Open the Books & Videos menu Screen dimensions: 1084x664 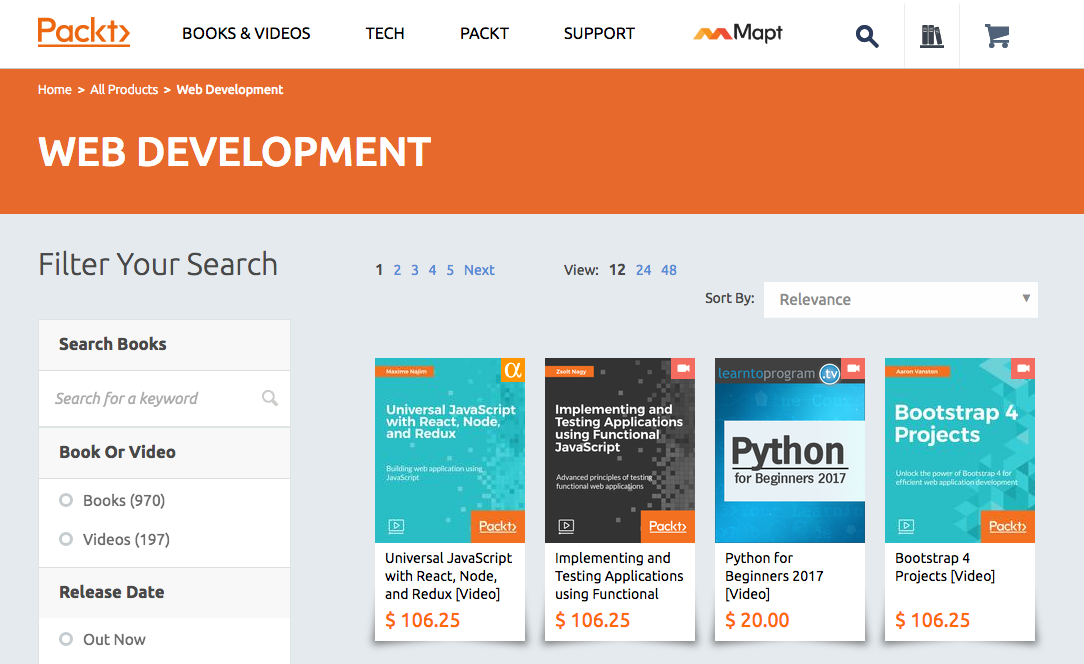coord(246,33)
